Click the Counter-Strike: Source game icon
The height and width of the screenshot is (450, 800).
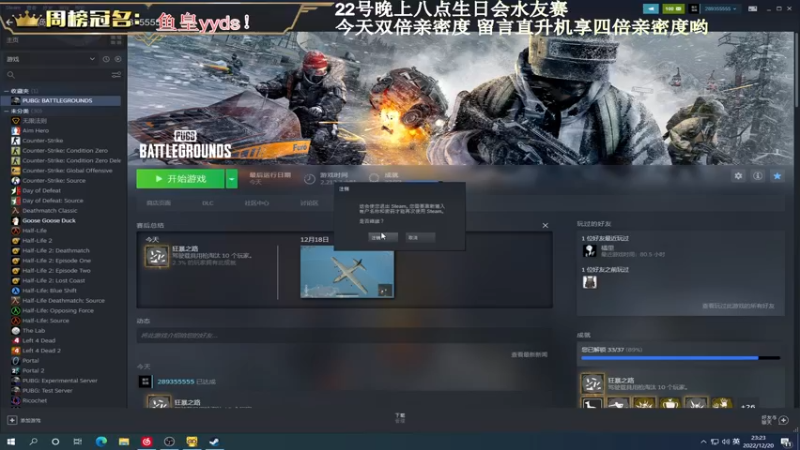point(16,181)
